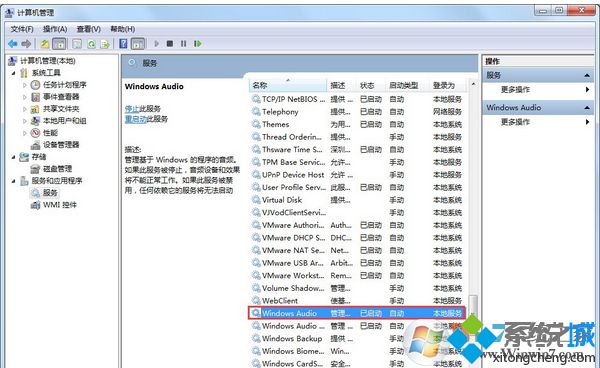Click the Back arrow toolbar icon
600x368 pixels.
point(13,44)
